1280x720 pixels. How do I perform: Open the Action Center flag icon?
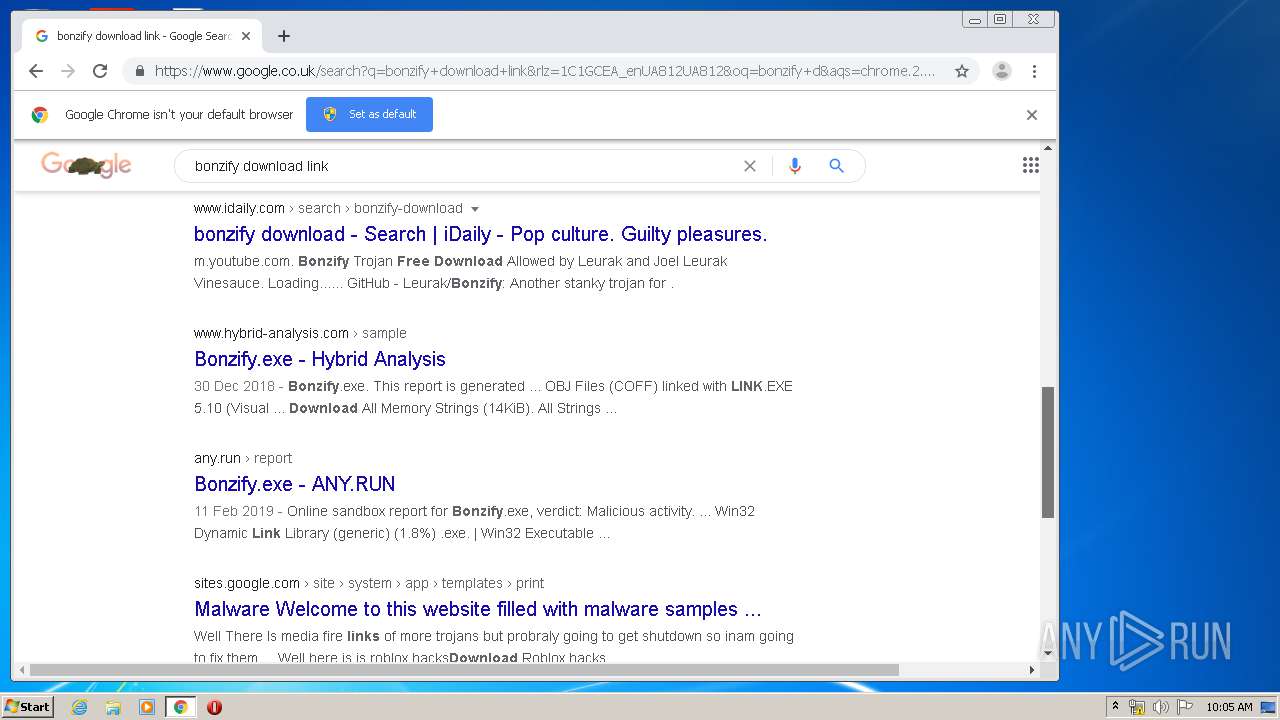click(x=1185, y=707)
